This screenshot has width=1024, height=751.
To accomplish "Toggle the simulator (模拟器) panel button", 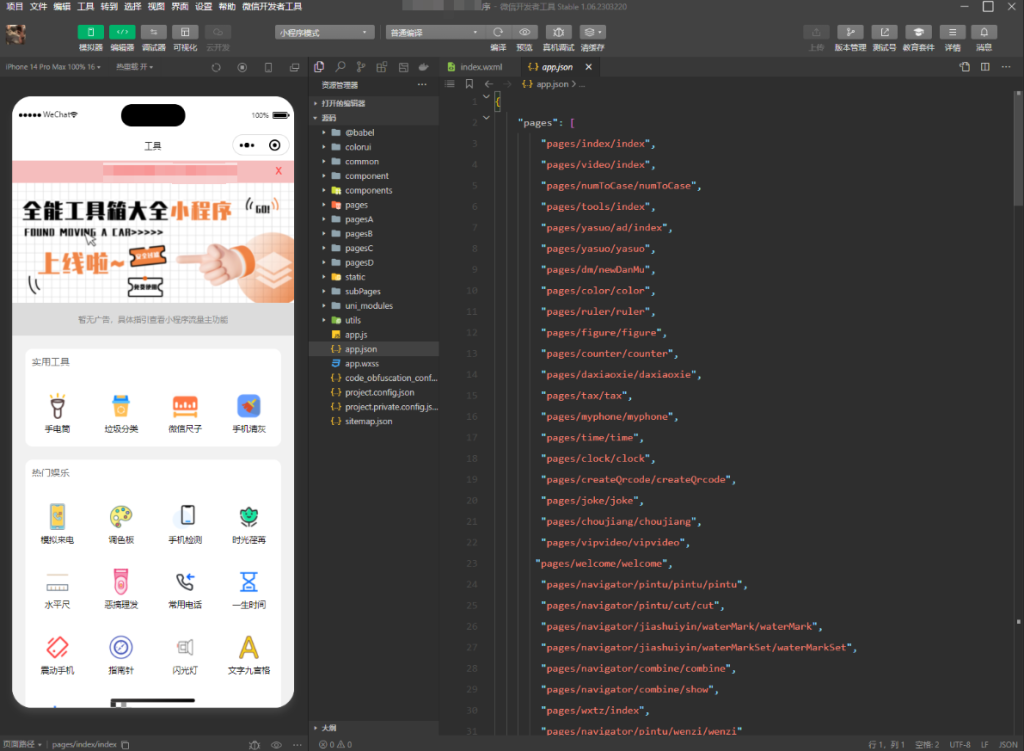I will pos(90,32).
